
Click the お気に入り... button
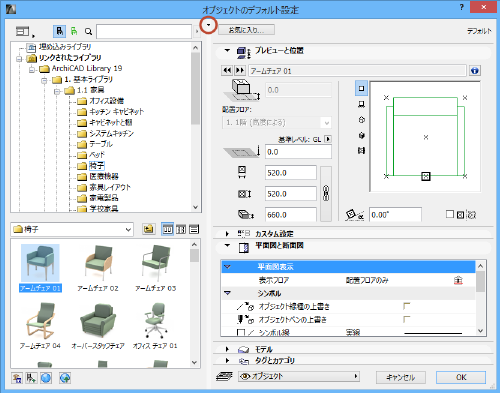pos(246,30)
